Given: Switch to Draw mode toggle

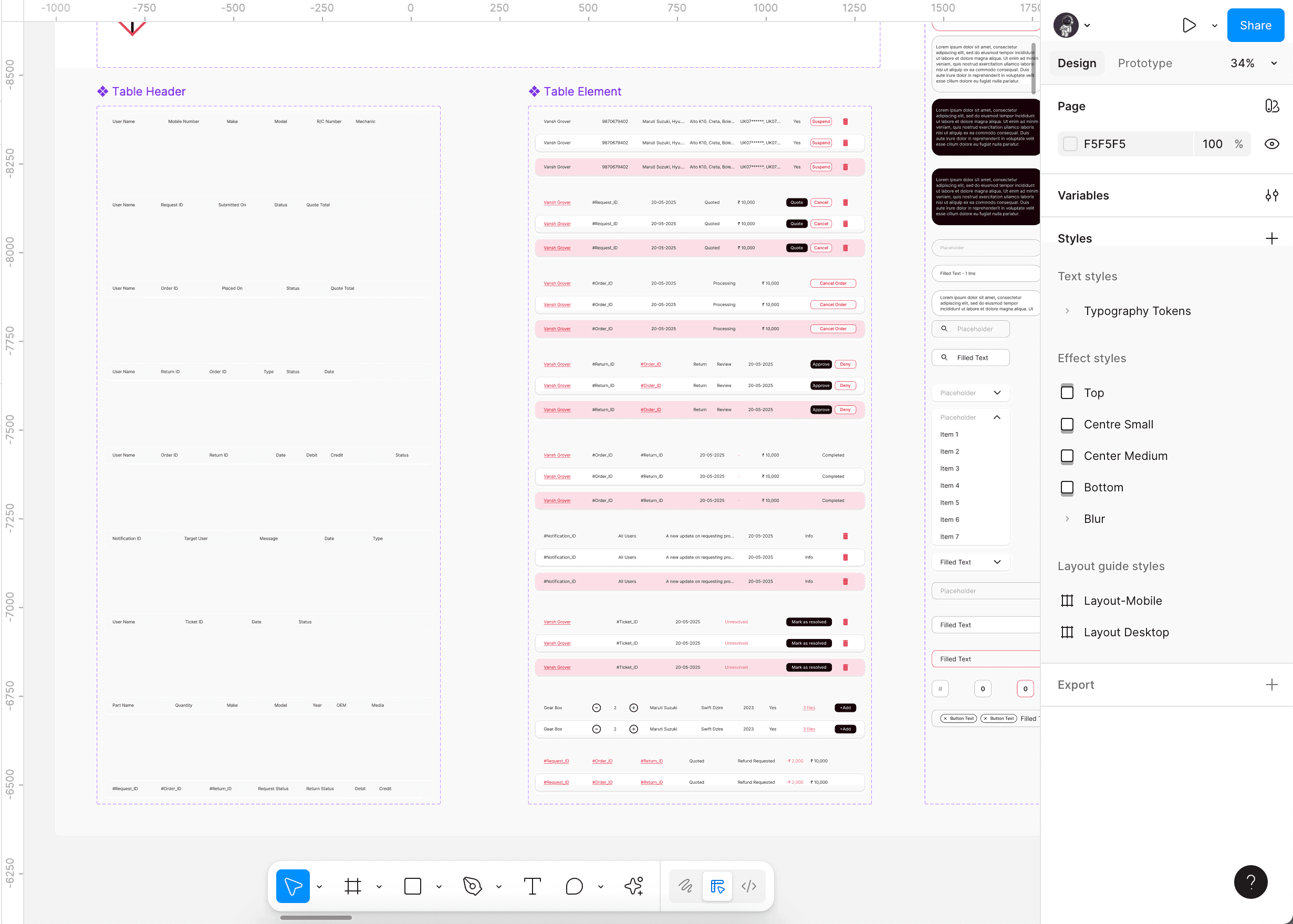Looking at the screenshot, I should pyautogui.click(x=685, y=886).
